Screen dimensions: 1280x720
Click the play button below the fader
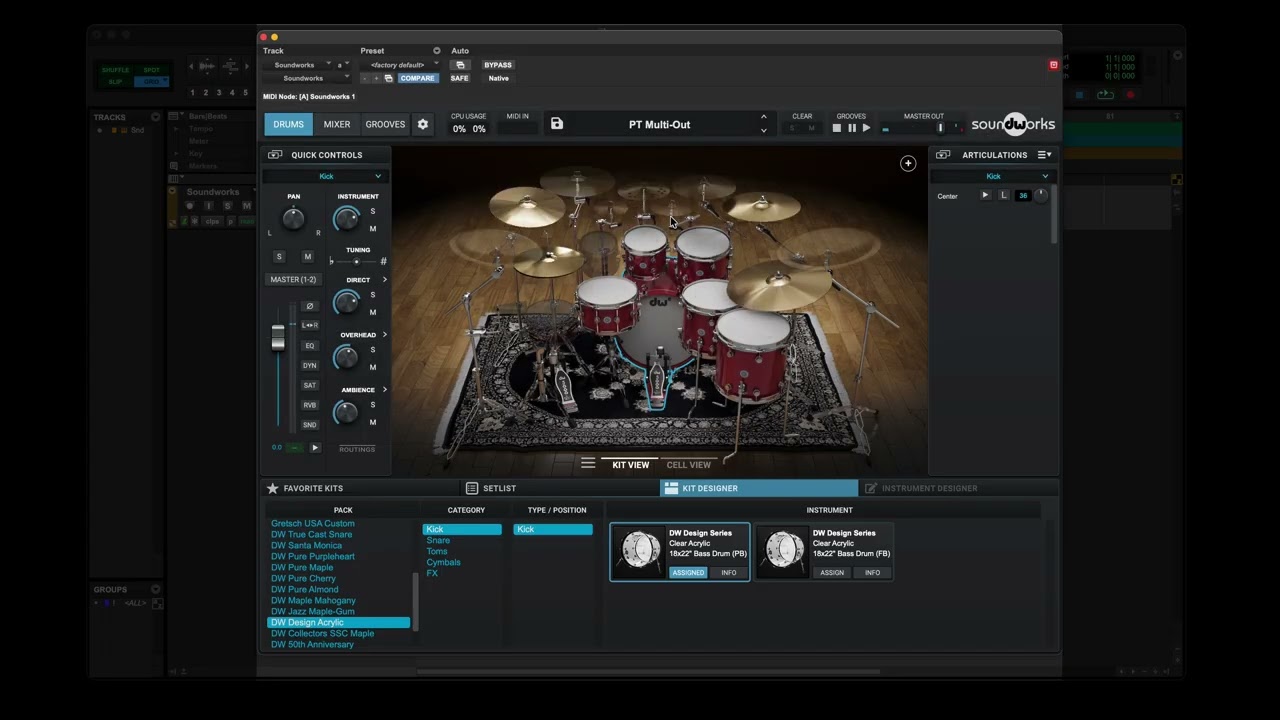[314, 448]
